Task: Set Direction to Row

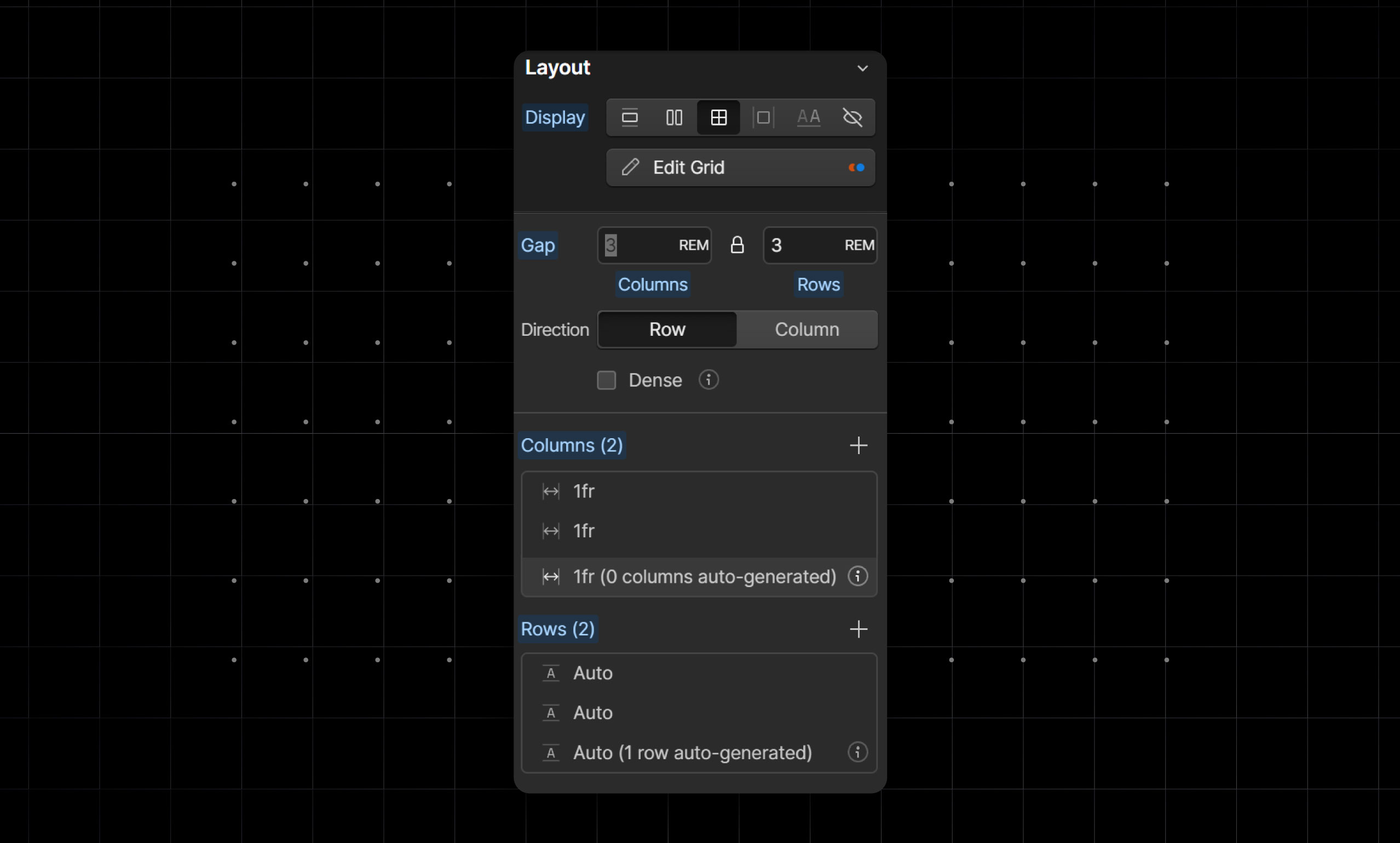Action: coord(667,329)
